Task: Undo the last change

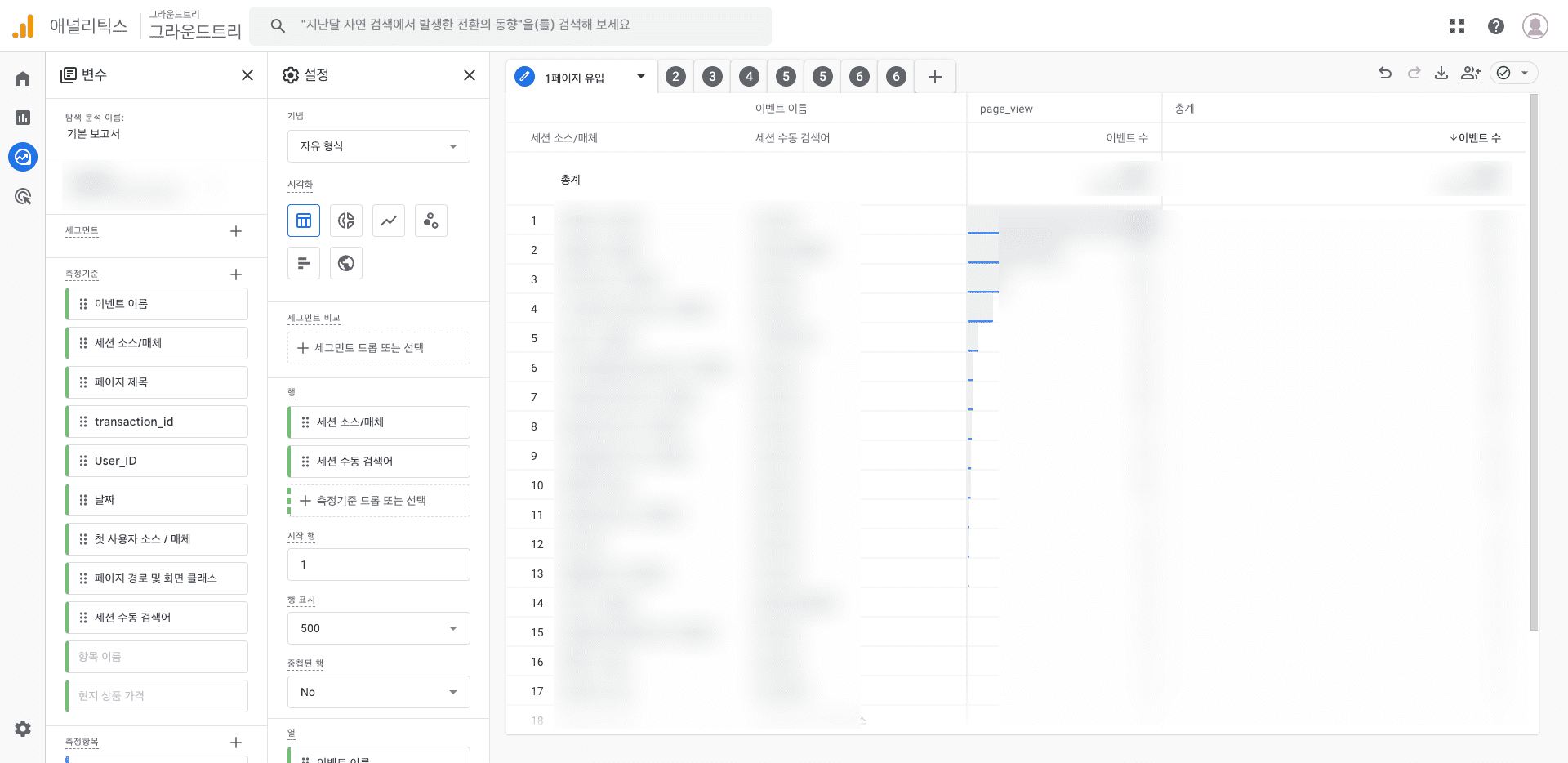Action: point(1385,73)
